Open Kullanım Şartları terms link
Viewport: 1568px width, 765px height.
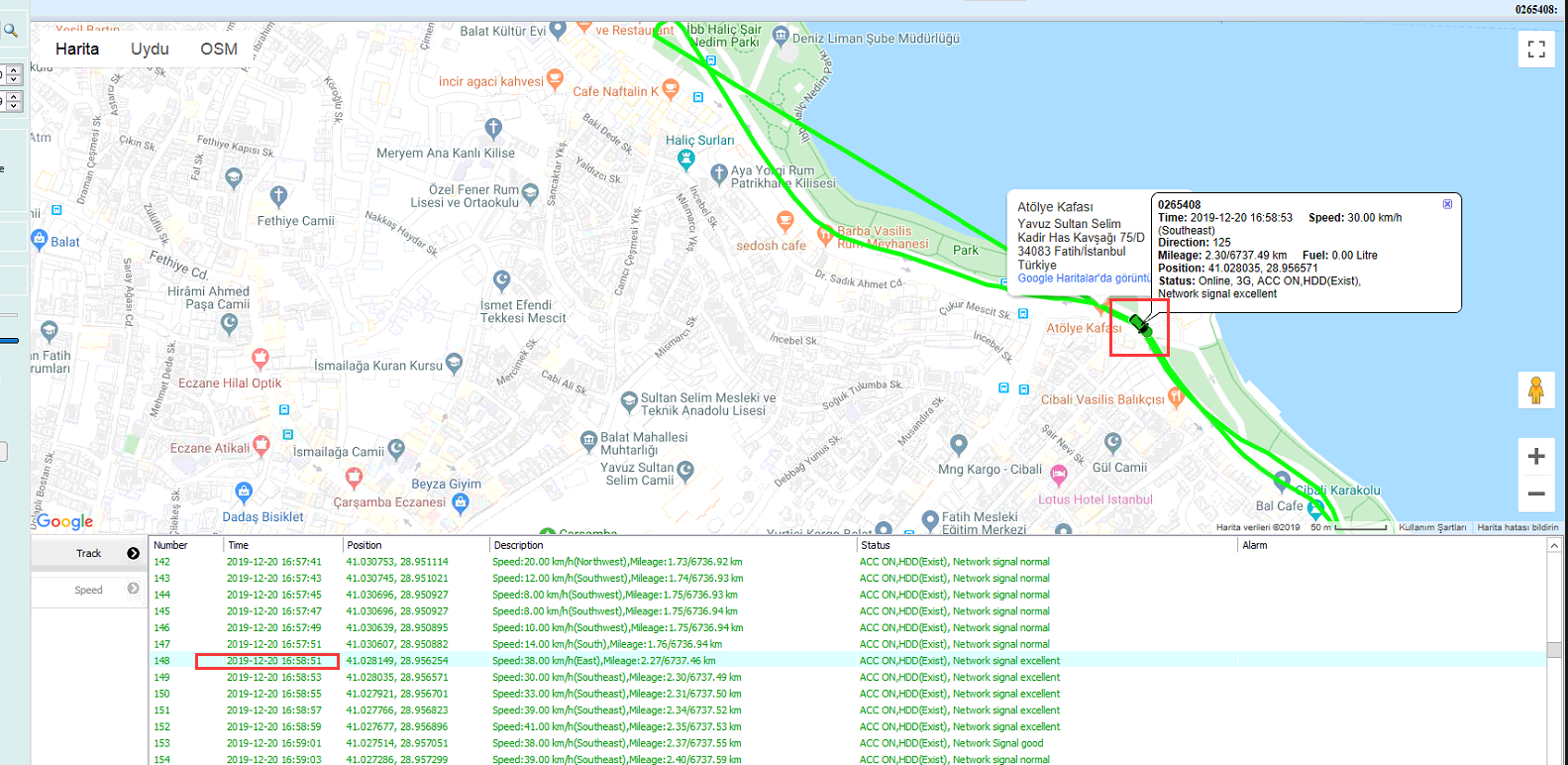coord(1432,527)
